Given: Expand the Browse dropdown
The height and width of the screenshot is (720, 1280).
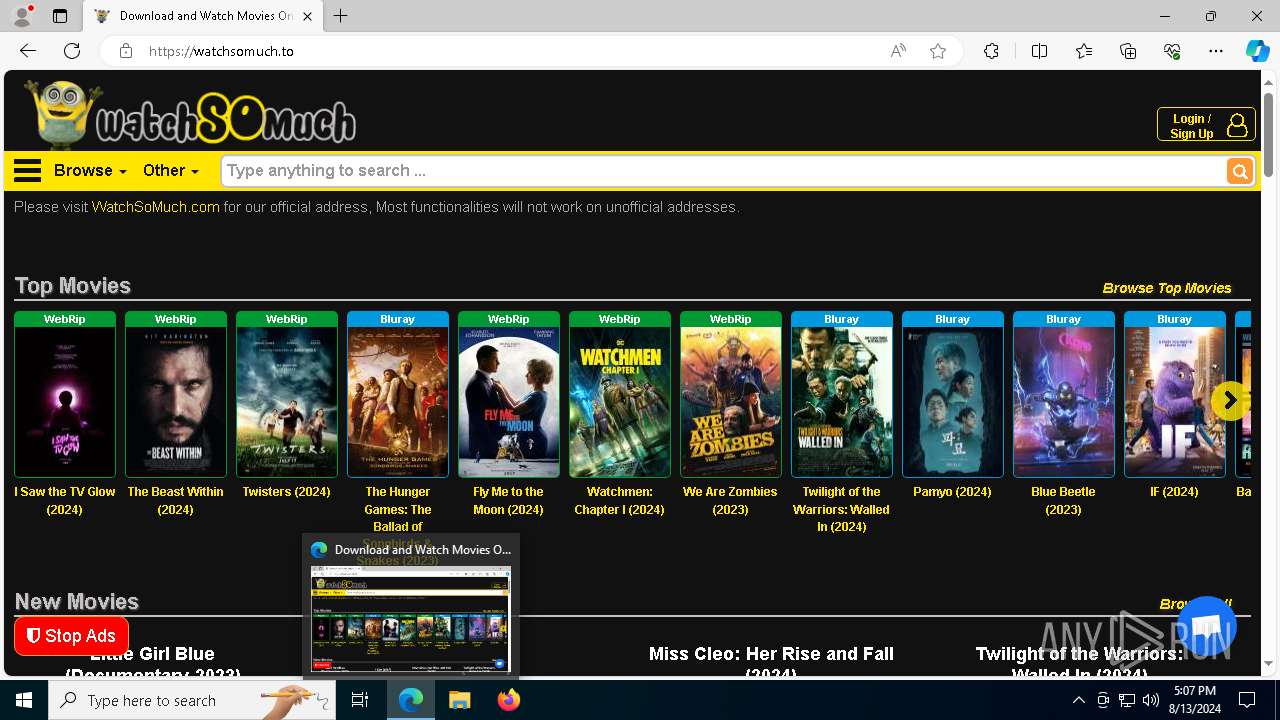Looking at the screenshot, I should click(x=90, y=170).
